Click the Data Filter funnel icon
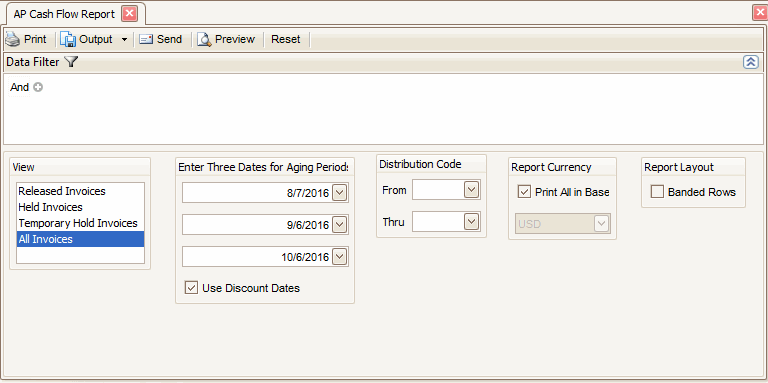Screen dimensions: 768x383 (71, 62)
